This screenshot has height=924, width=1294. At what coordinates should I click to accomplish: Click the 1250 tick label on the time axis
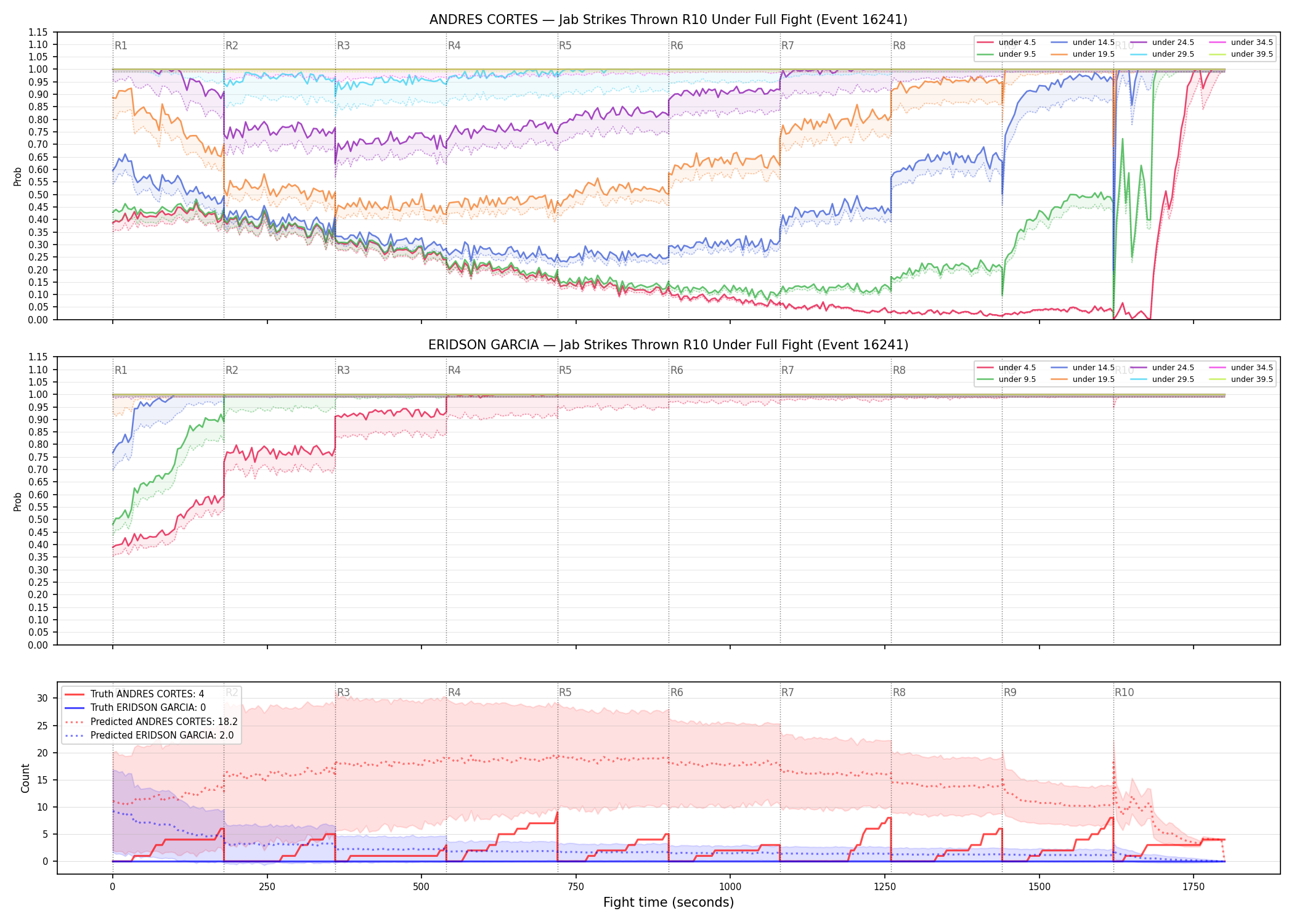click(885, 887)
